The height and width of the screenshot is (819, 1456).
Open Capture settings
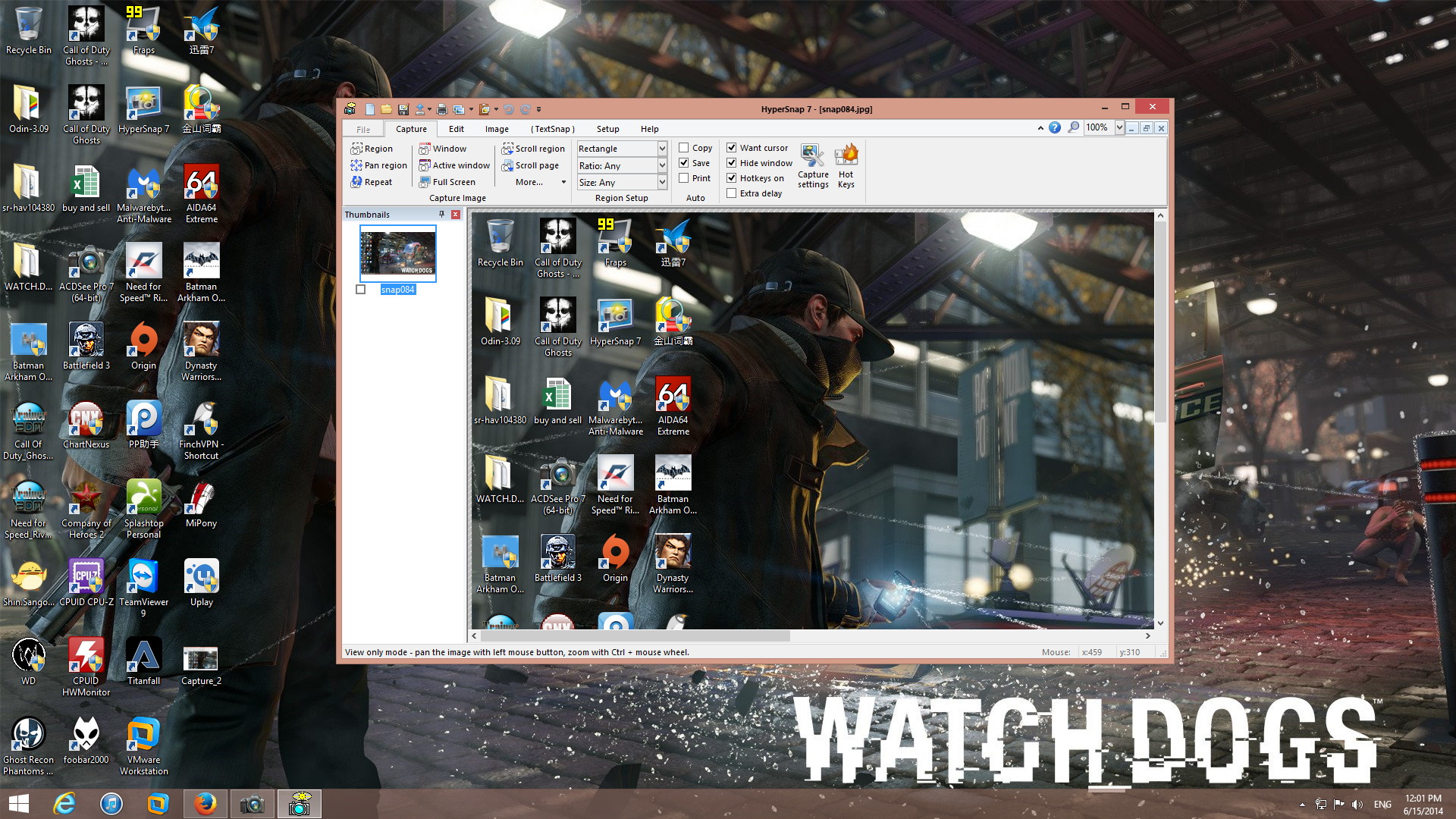click(813, 166)
